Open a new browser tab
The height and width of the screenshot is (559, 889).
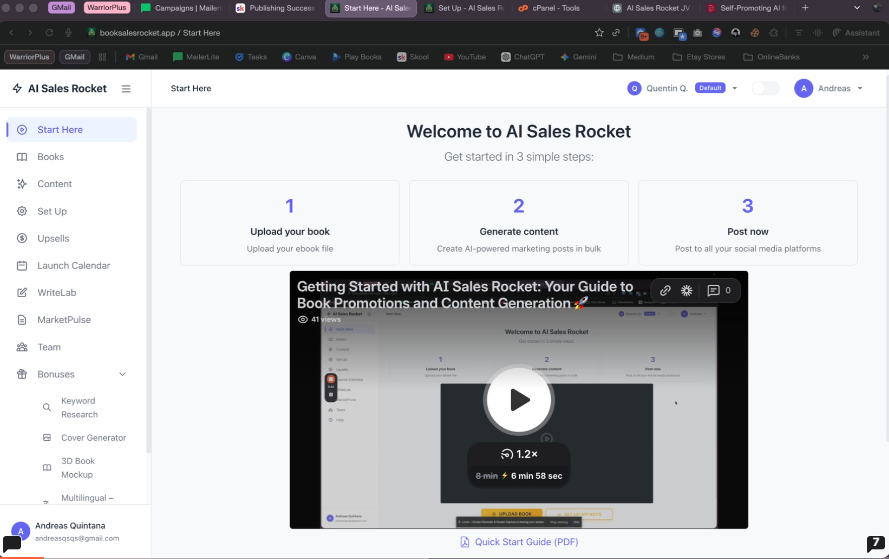(x=805, y=8)
